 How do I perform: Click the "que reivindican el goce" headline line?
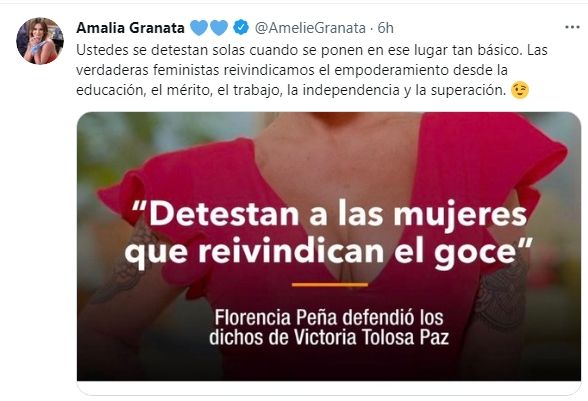(328, 252)
